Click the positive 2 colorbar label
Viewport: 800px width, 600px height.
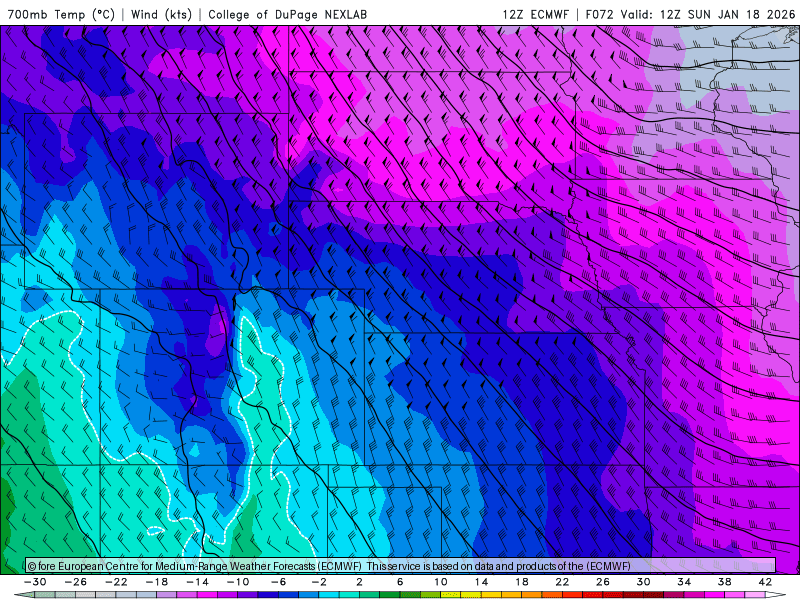click(359, 582)
